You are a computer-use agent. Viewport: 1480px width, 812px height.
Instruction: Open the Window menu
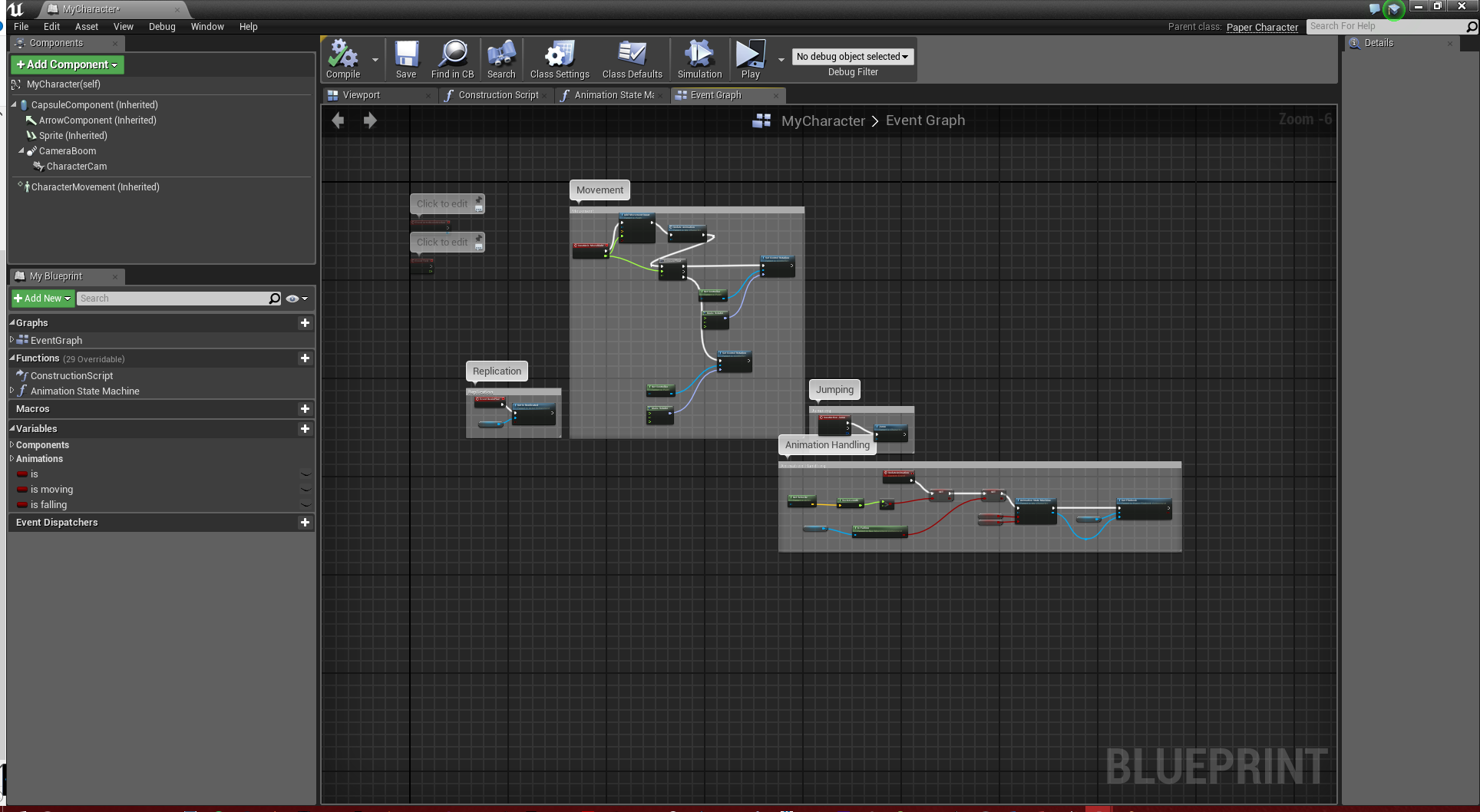(x=207, y=26)
